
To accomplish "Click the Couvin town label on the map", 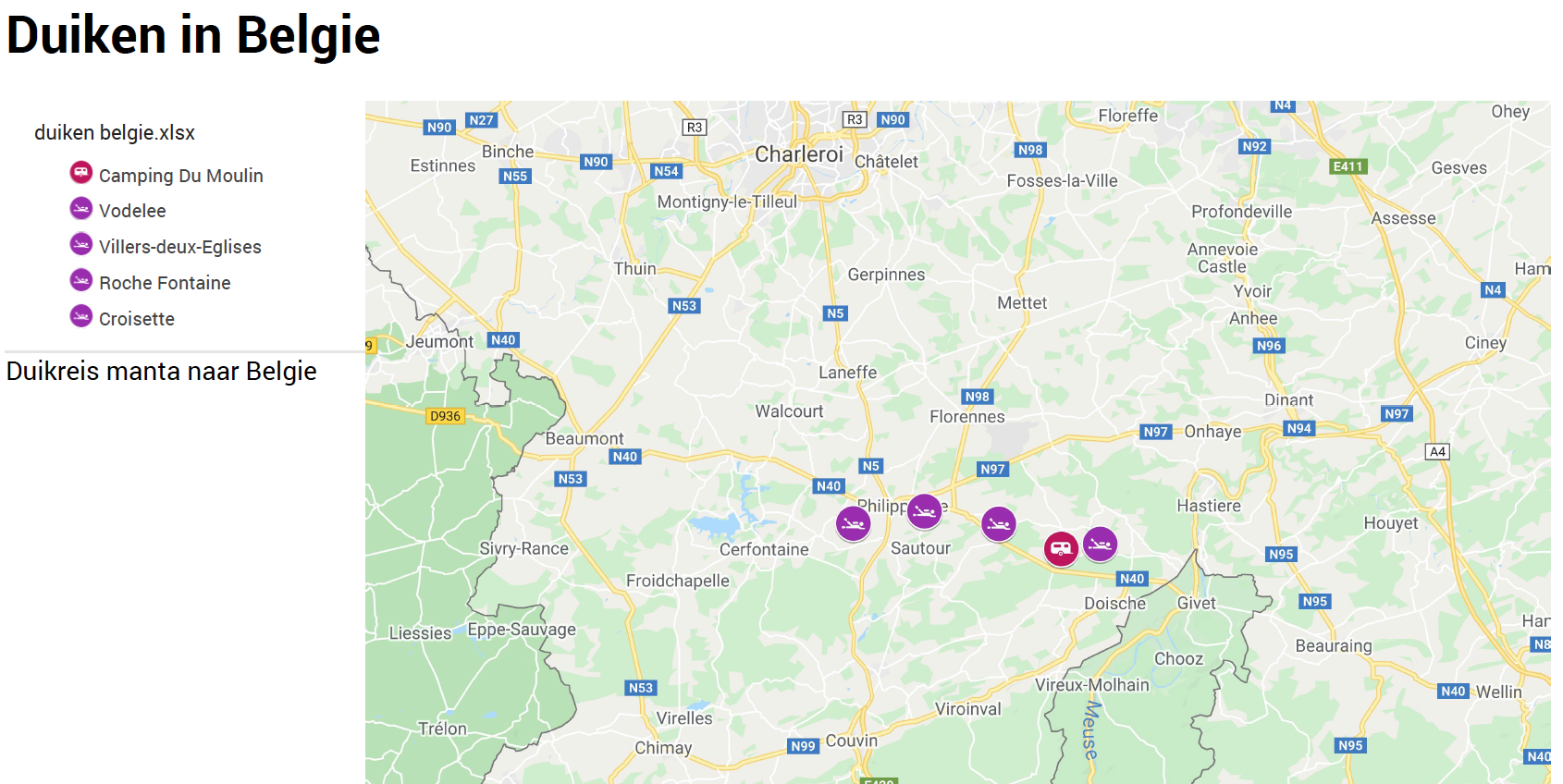I will (x=851, y=741).
